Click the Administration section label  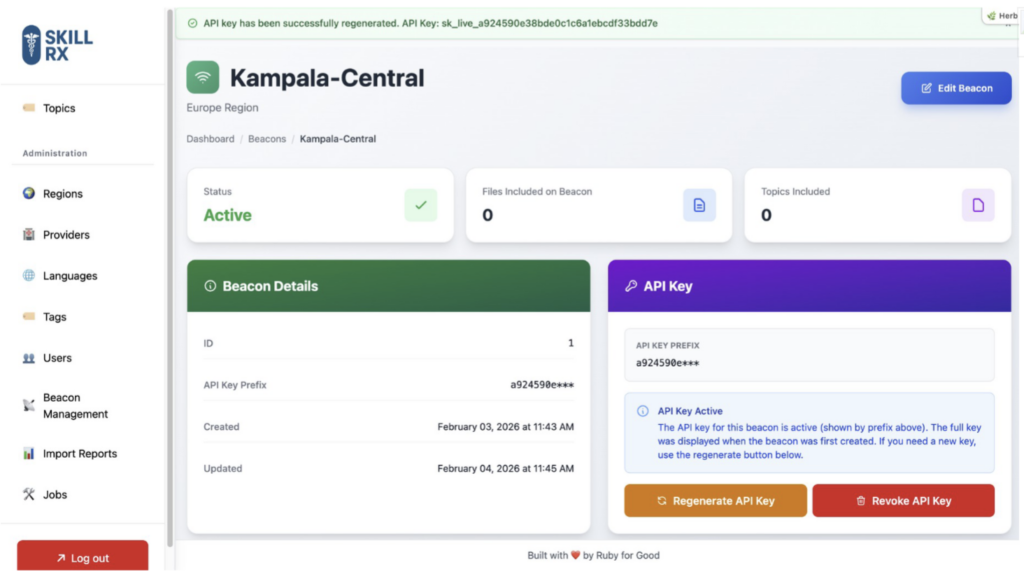(55, 153)
